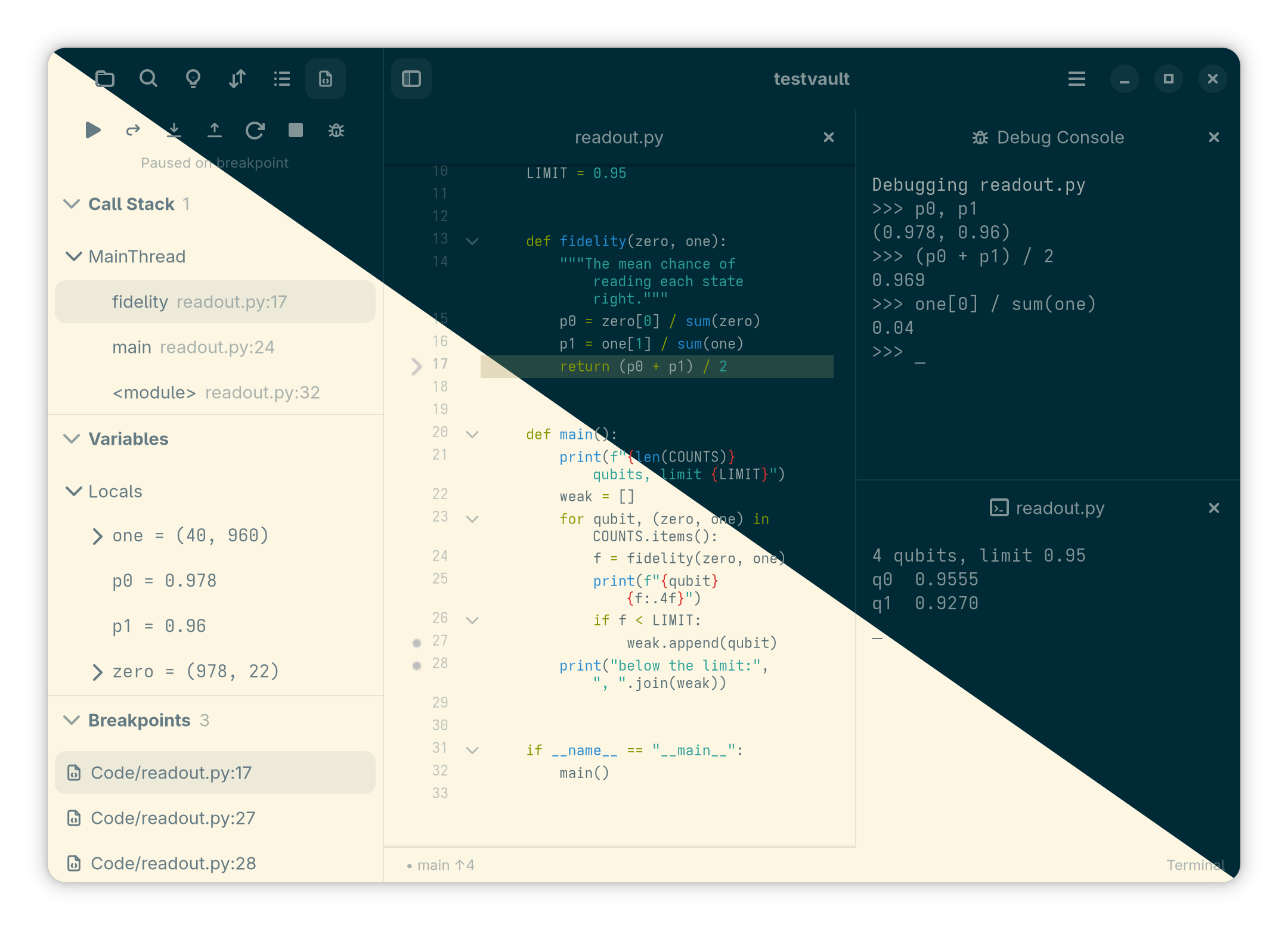Open the source control arrows icon
1288x930 pixels.
[237, 79]
